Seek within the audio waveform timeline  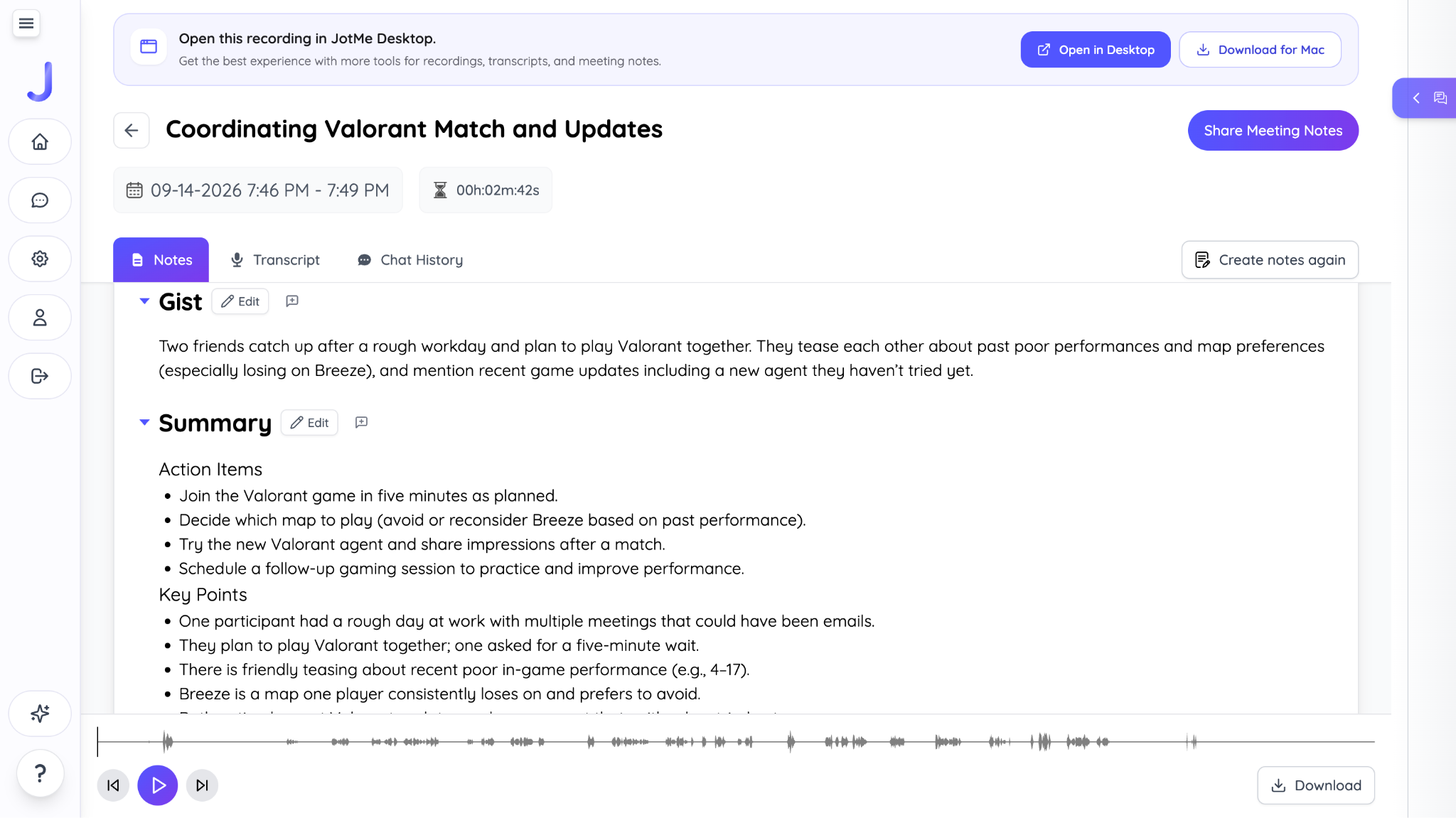pyautogui.click(x=736, y=742)
